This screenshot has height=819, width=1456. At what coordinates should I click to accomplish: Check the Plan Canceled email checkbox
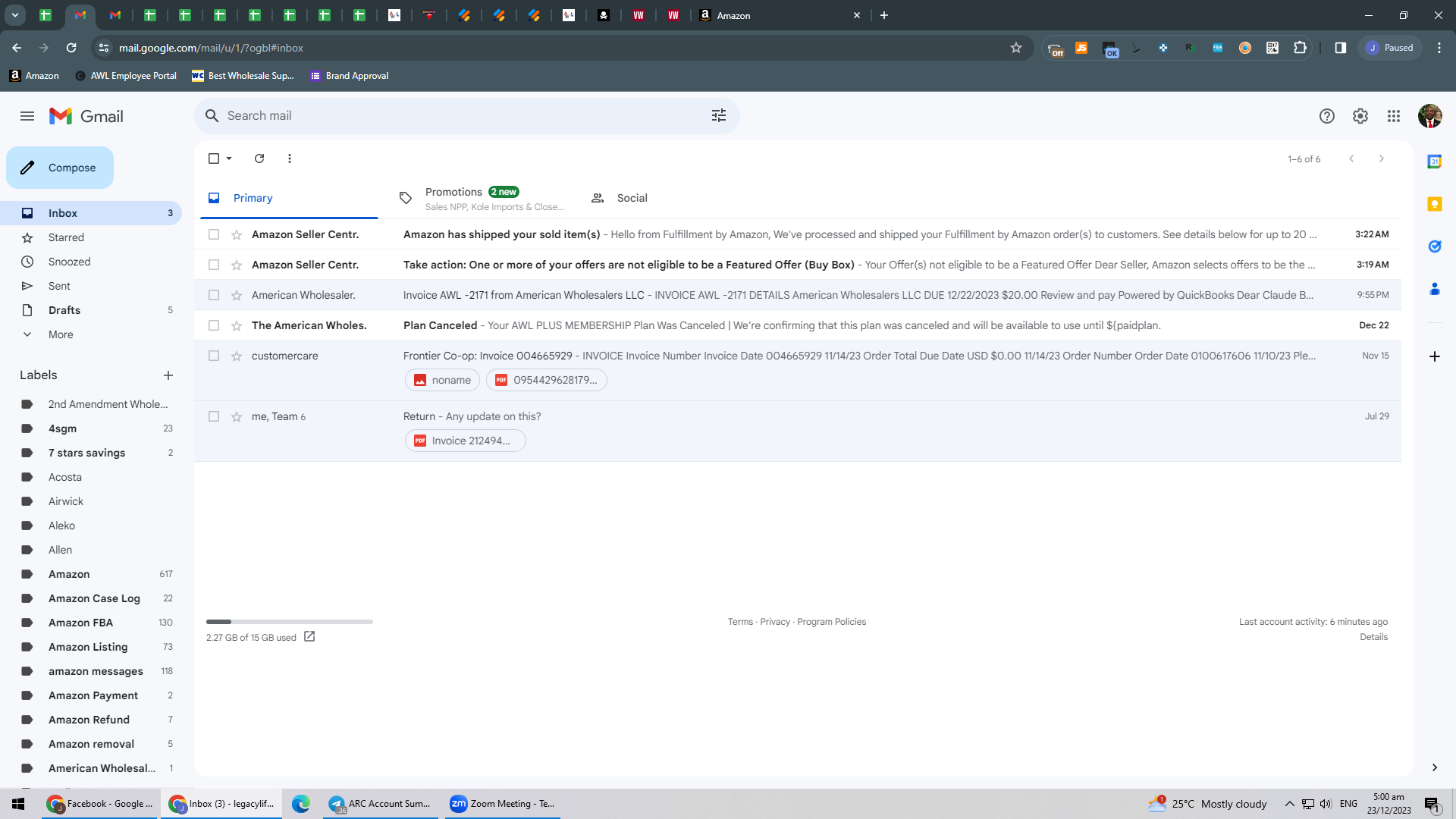pos(214,325)
